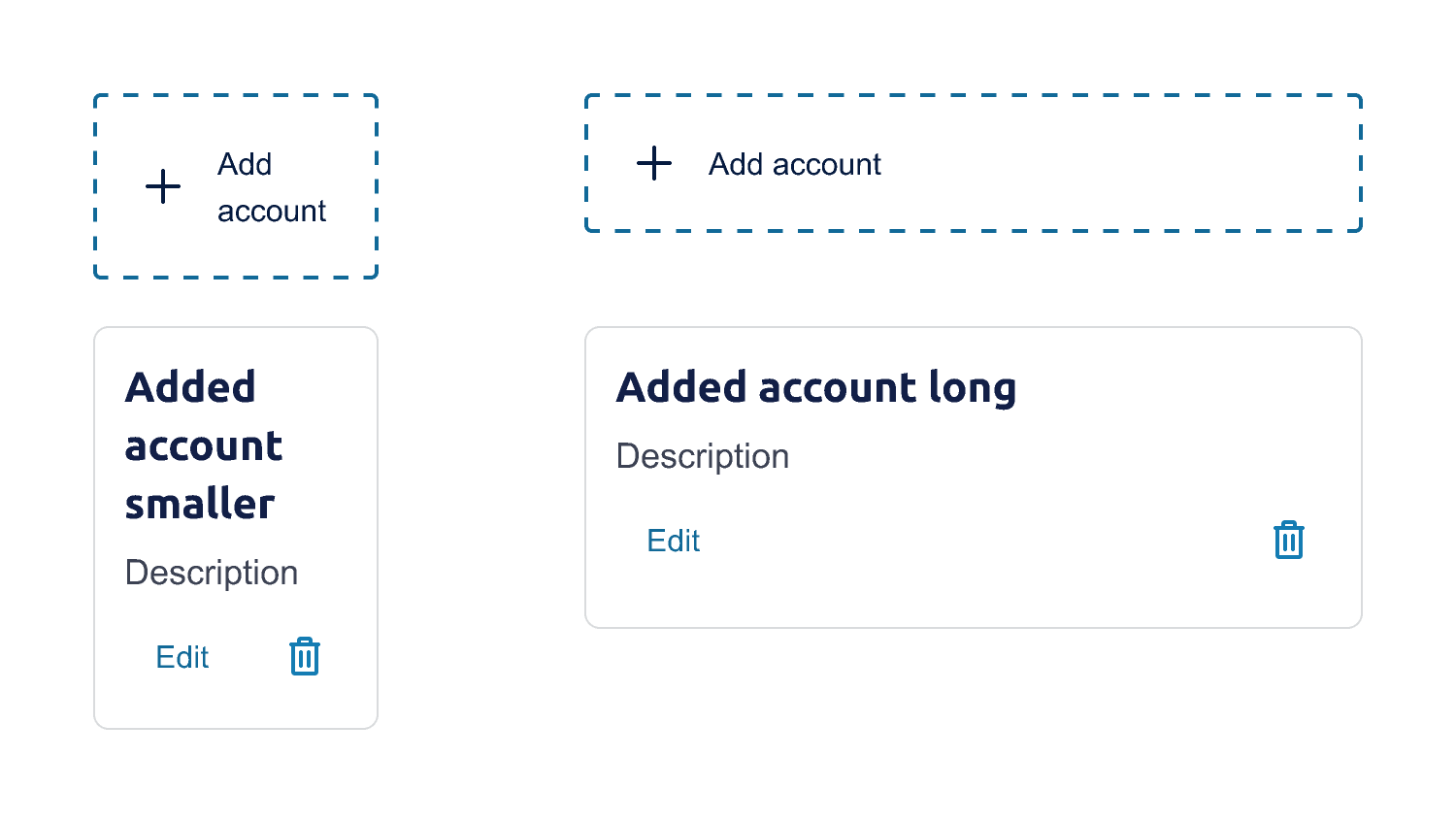The image size is (1456, 823).
Task: Open the Added account long card
Action: [973, 476]
